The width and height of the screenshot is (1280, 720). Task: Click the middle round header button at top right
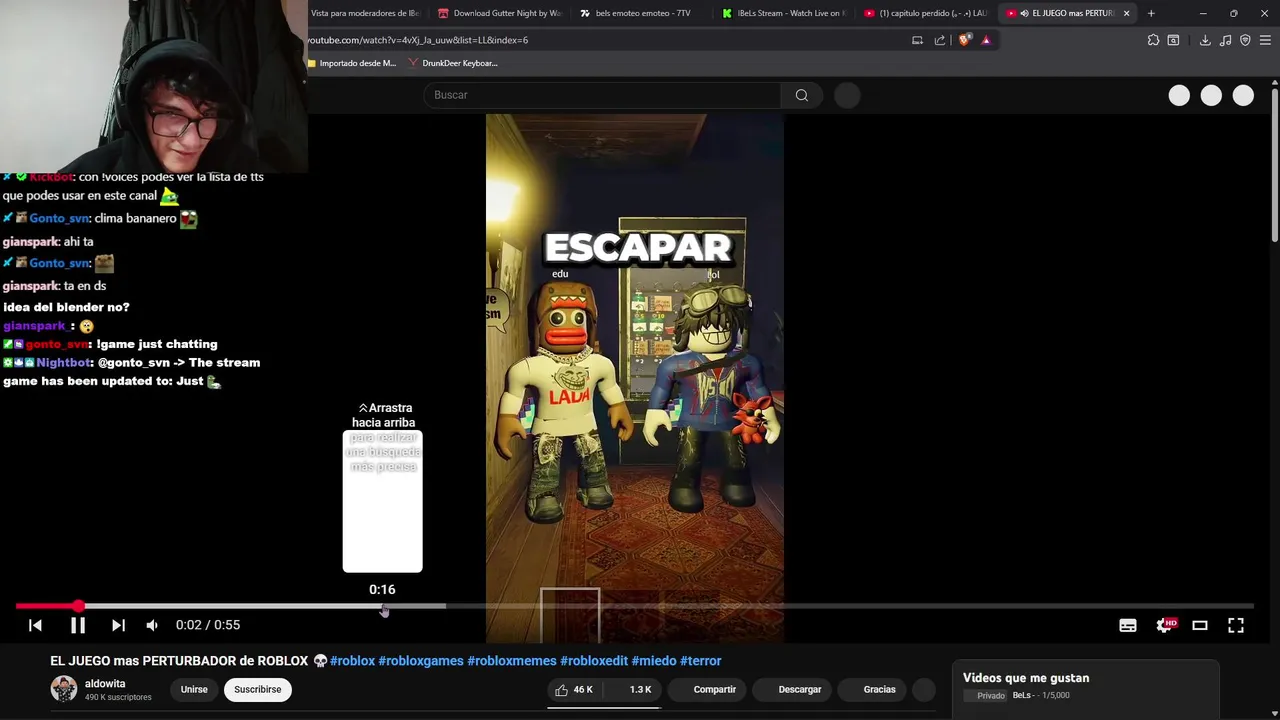1211,95
